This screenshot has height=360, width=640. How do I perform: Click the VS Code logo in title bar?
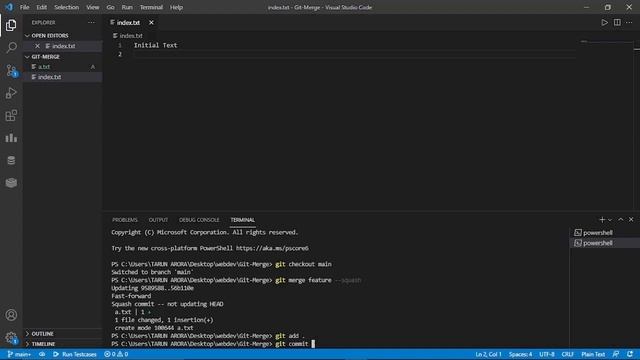pyautogui.click(x=9, y=7)
